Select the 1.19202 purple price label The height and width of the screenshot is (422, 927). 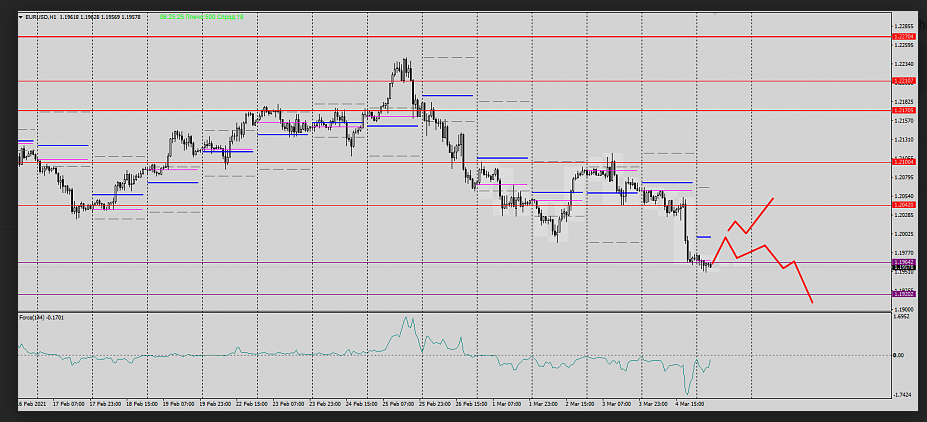coord(904,294)
